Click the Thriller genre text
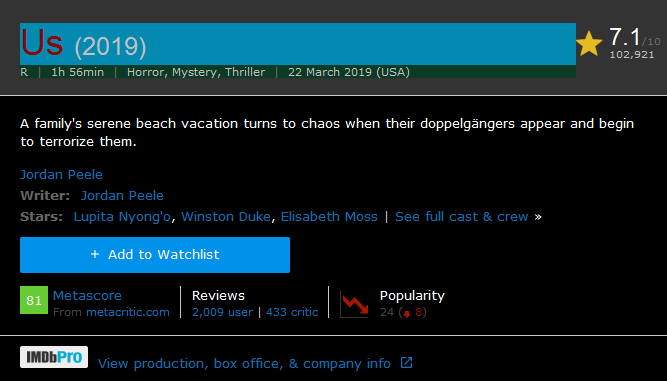667x381 pixels. coord(245,72)
